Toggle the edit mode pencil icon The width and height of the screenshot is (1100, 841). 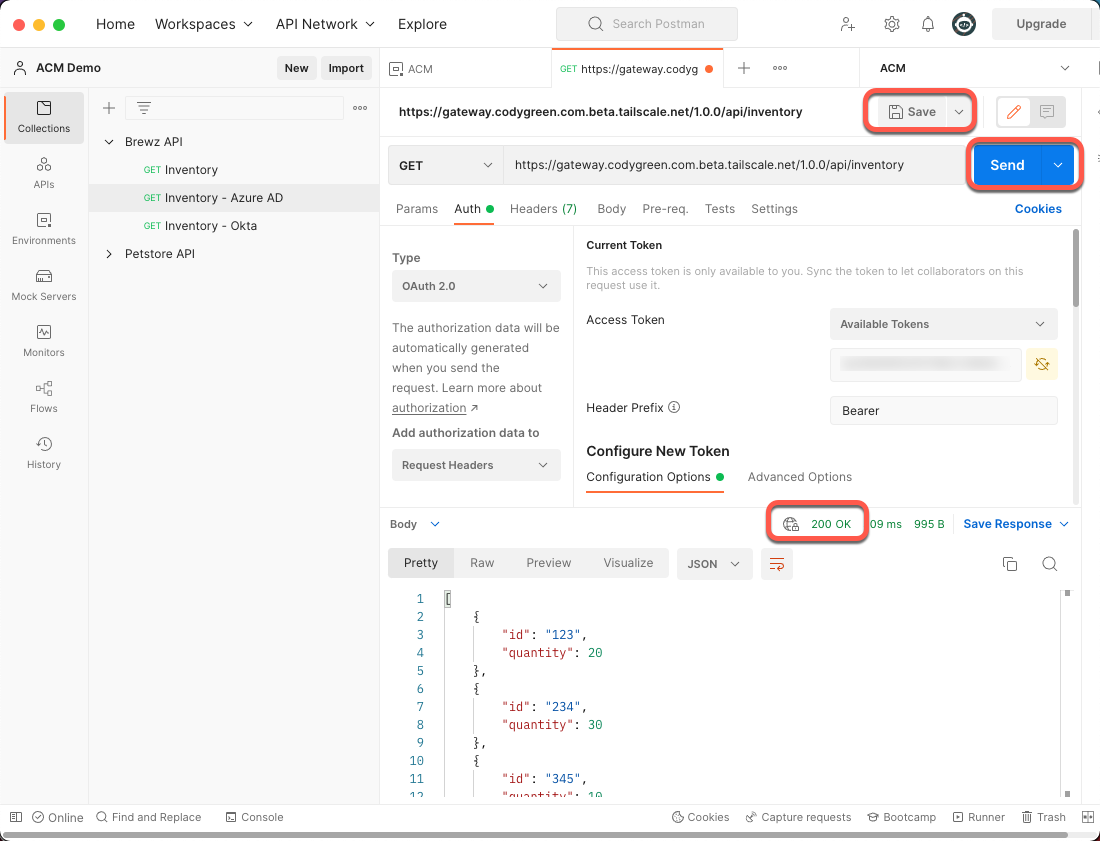tap(1013, 112)
